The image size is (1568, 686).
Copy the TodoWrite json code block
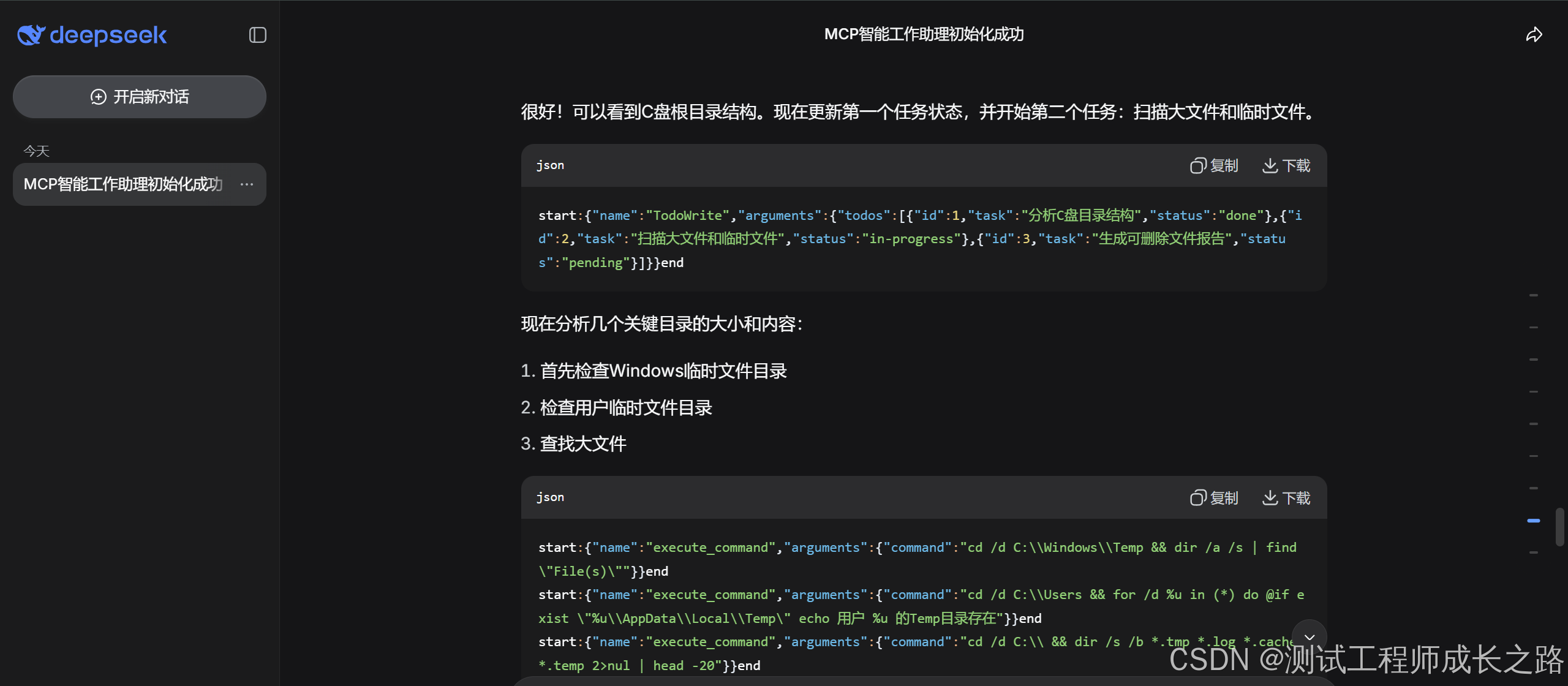1214,165
